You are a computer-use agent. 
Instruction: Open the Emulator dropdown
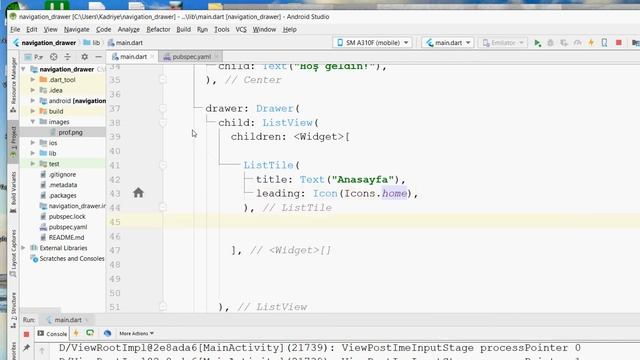coord(503,42)
